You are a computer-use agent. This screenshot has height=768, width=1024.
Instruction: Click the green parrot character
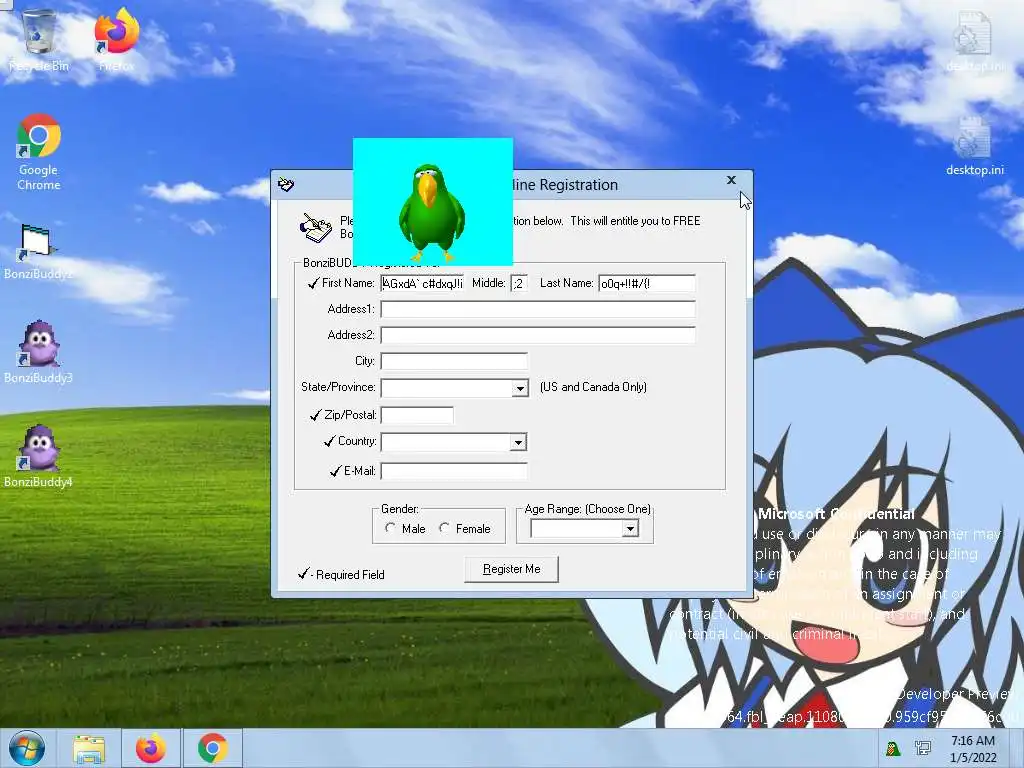coord(432,212)
